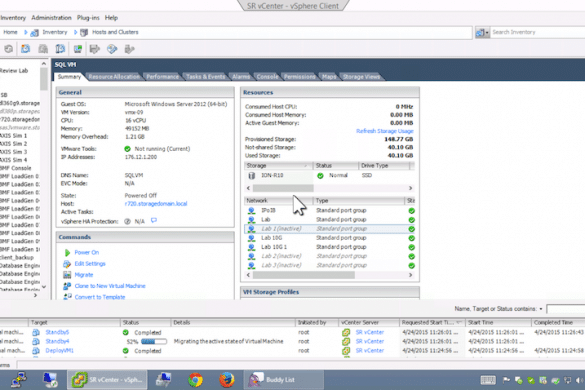This screenshot has width=585, height=390.
Task: Click SR vCenter vSphere taskbar button
Action: click(x=107, y=380)
